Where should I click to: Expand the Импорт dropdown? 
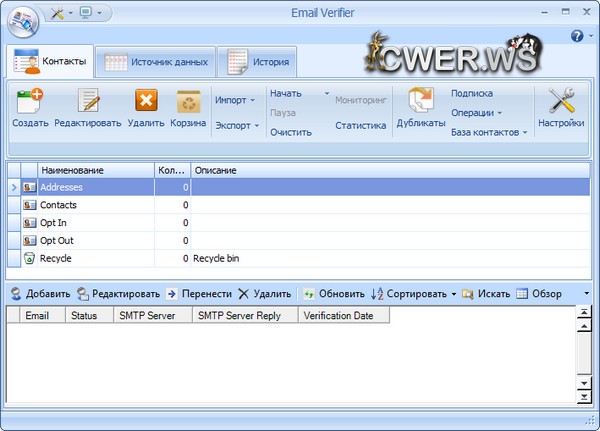pyautogui.click(x=236, y=100)
